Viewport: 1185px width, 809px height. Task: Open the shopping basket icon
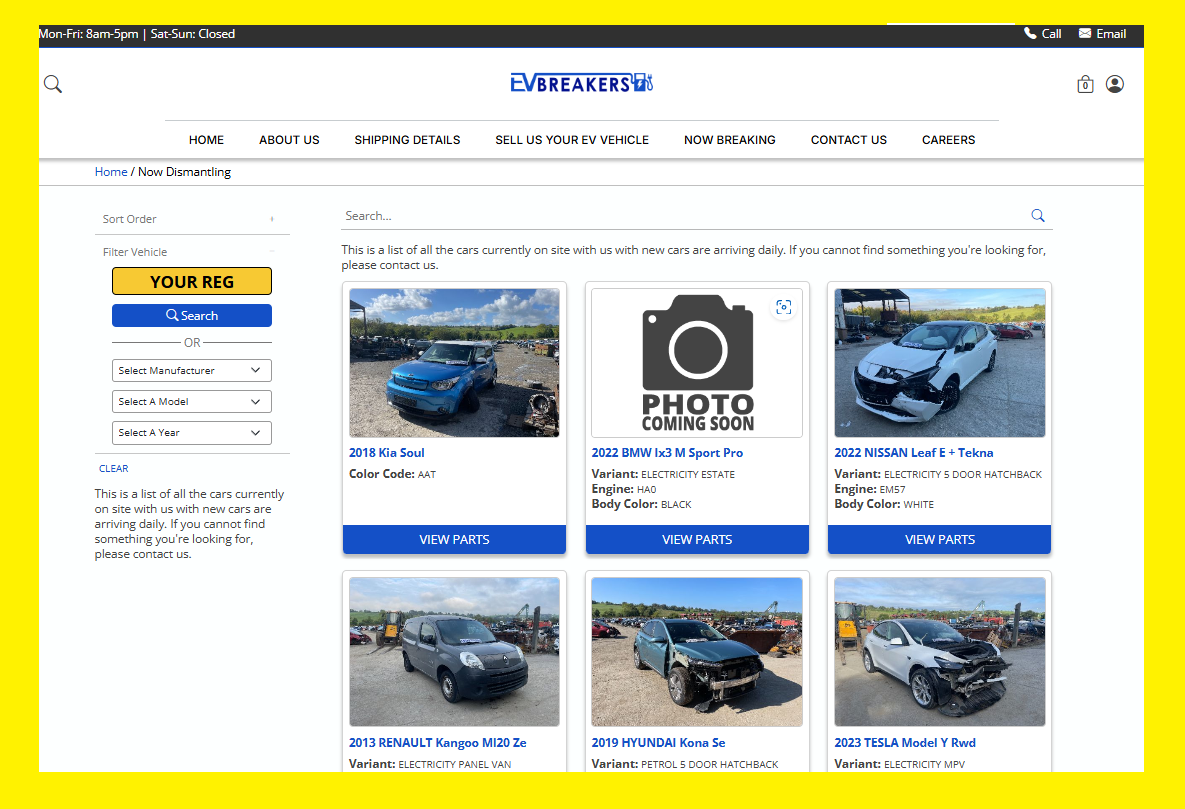(x=1085, y=84)
